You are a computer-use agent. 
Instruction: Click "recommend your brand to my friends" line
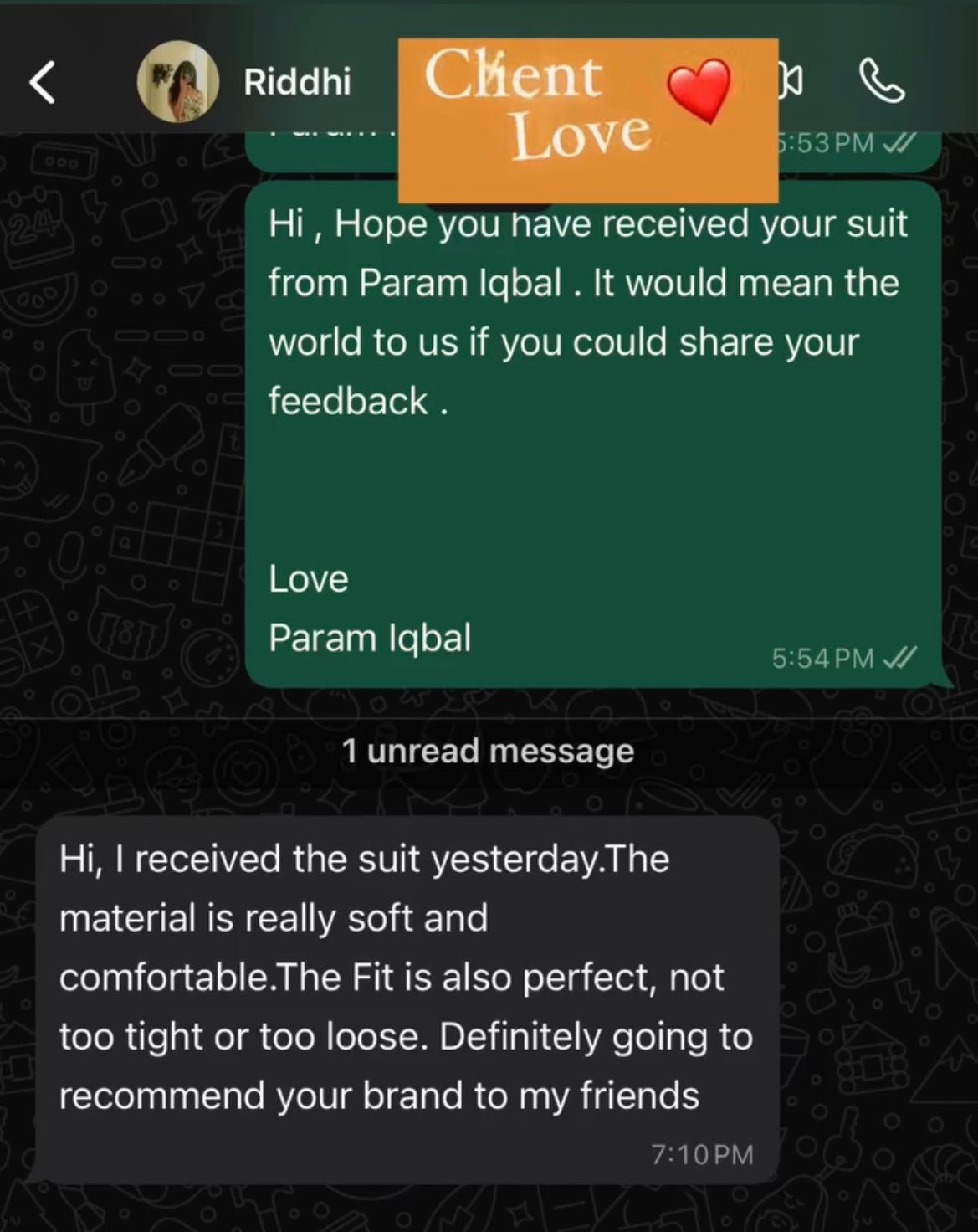coord(379,1096)
